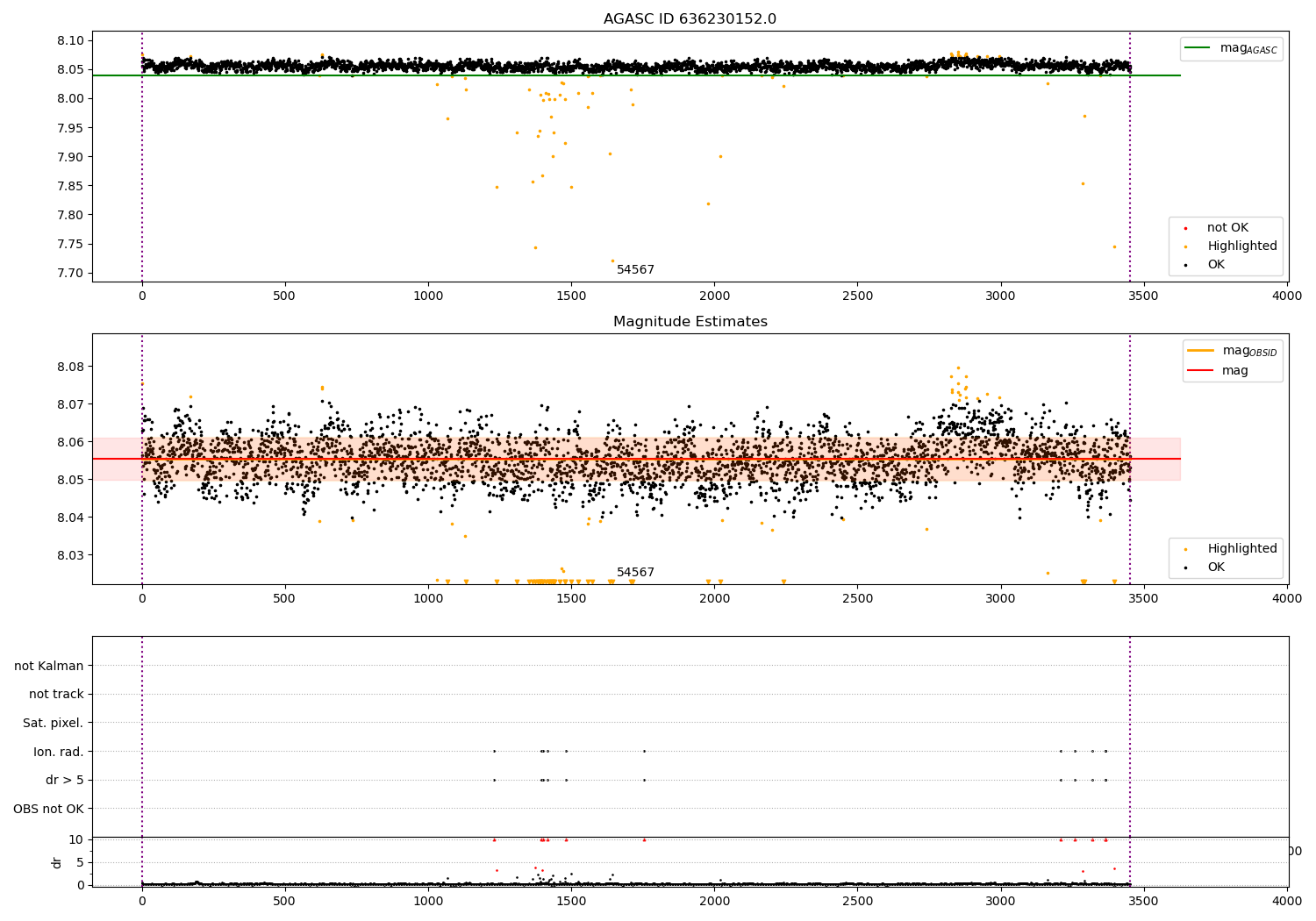This screenshot has height=921, width=1316.
Task: Click the 'not track' row label
Action: (56, 695)
